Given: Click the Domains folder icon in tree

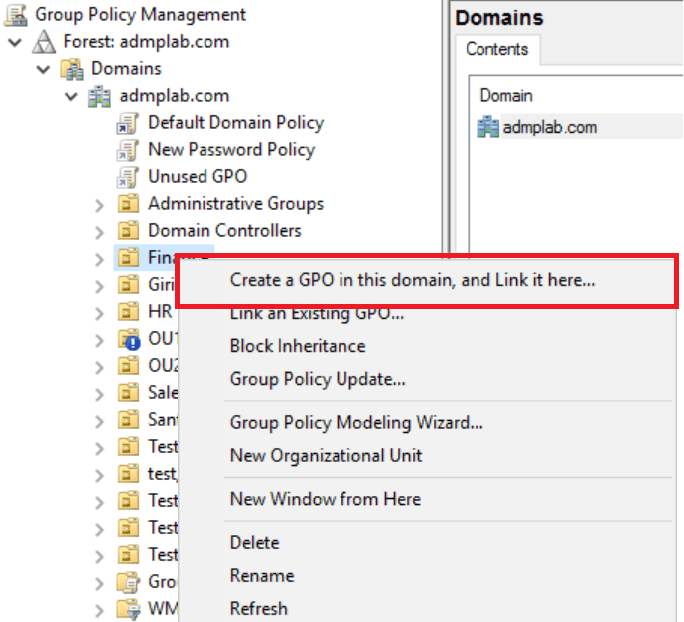Looking at the screenshot, I should 72,69.
